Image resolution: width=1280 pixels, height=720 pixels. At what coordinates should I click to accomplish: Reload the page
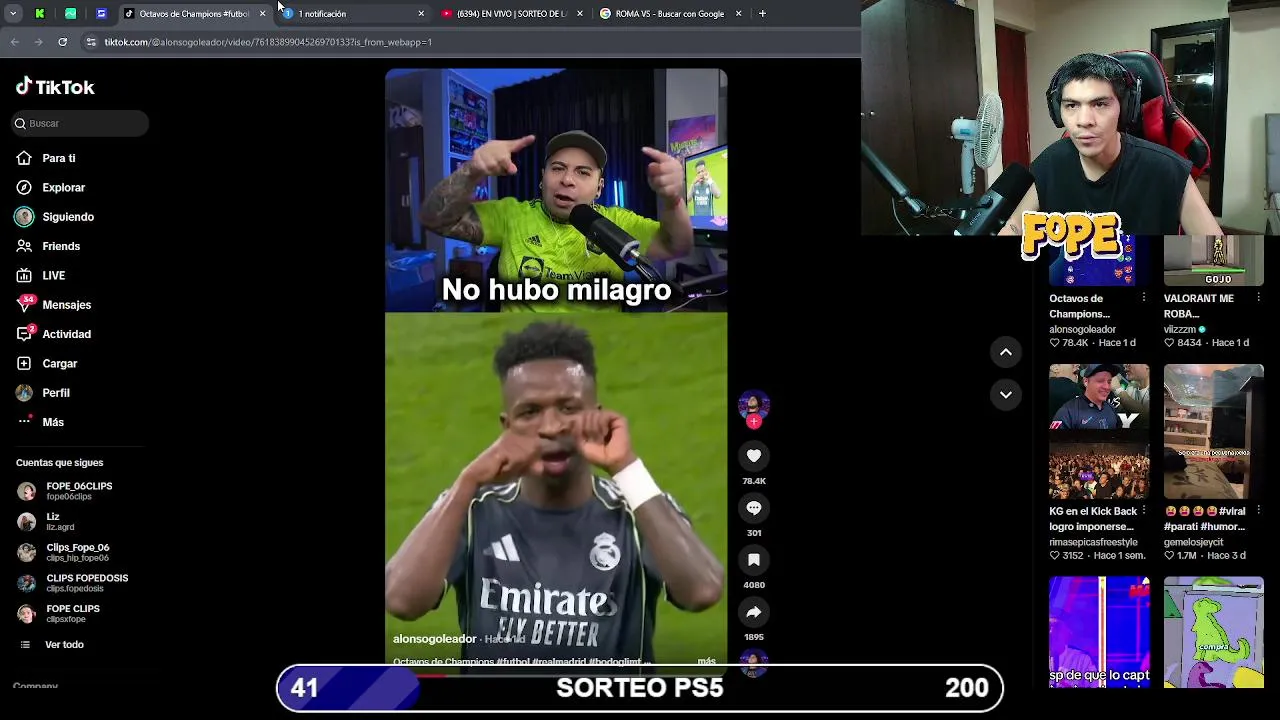coord(62,42)
